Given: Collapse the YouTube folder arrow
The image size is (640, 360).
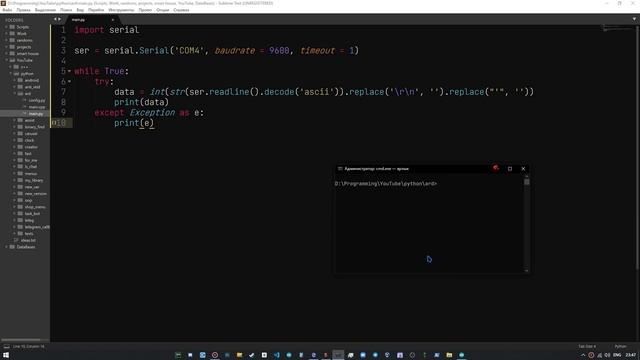Looking at the screenshot, I should (7, 60).
